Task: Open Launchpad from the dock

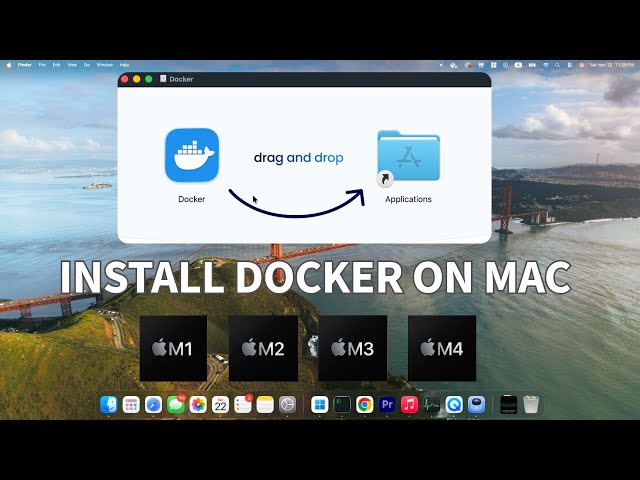Action: tap(131, 404)
